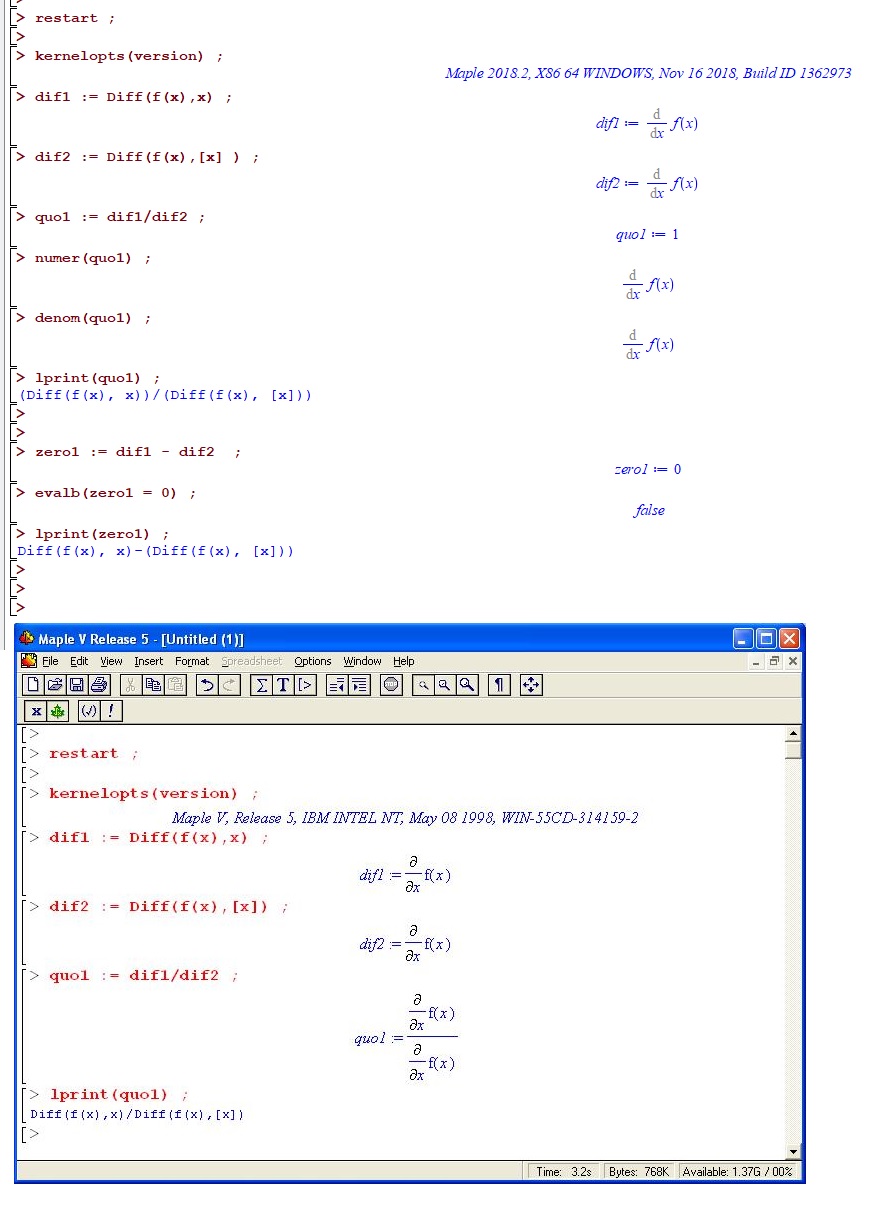Click 'dif2 := Diff(f(x),[x])' in Maple V window
This screenshot has width=876, height=1208.
pyautogui.click(x=158, y=907)
